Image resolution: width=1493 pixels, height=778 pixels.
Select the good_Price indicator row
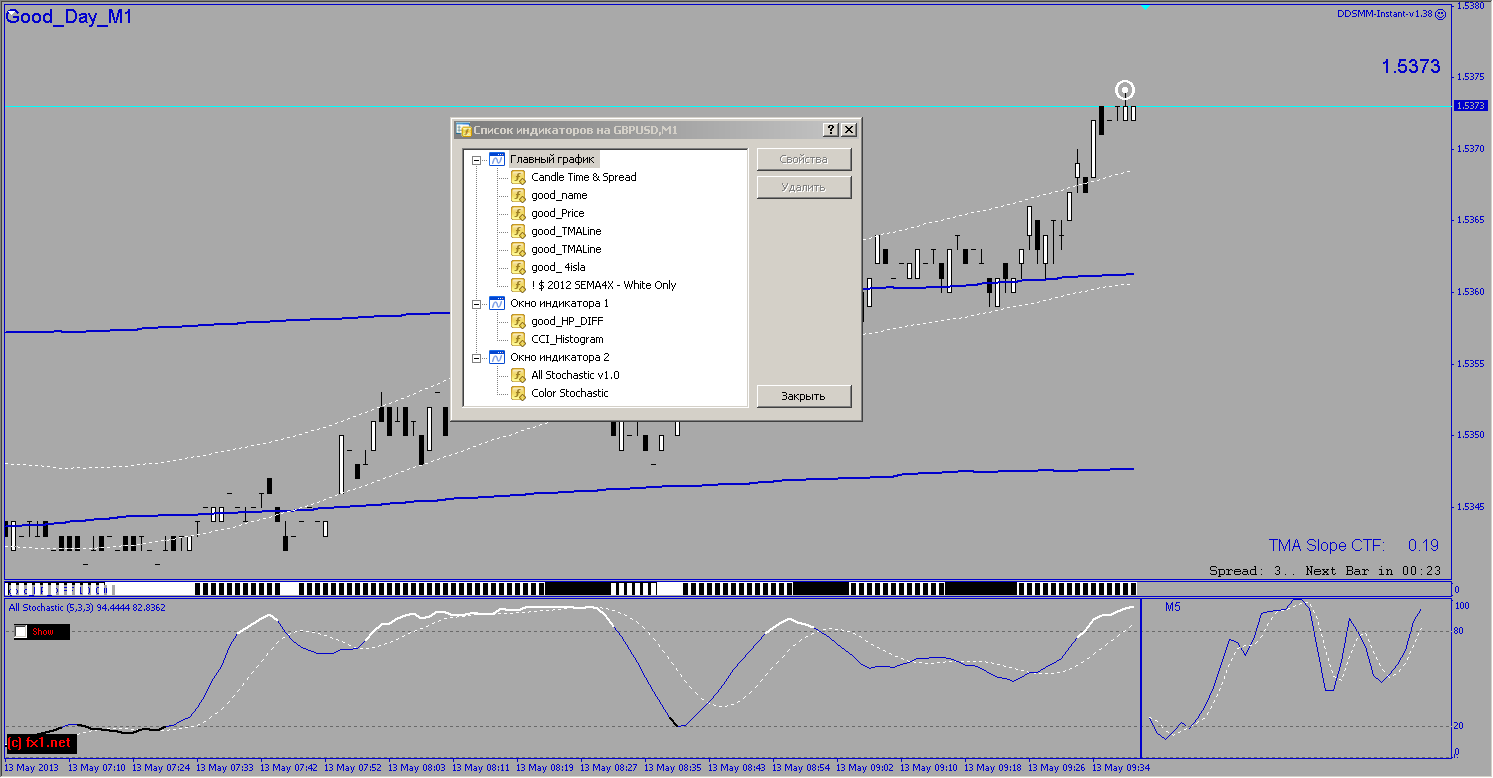[558, 213]
